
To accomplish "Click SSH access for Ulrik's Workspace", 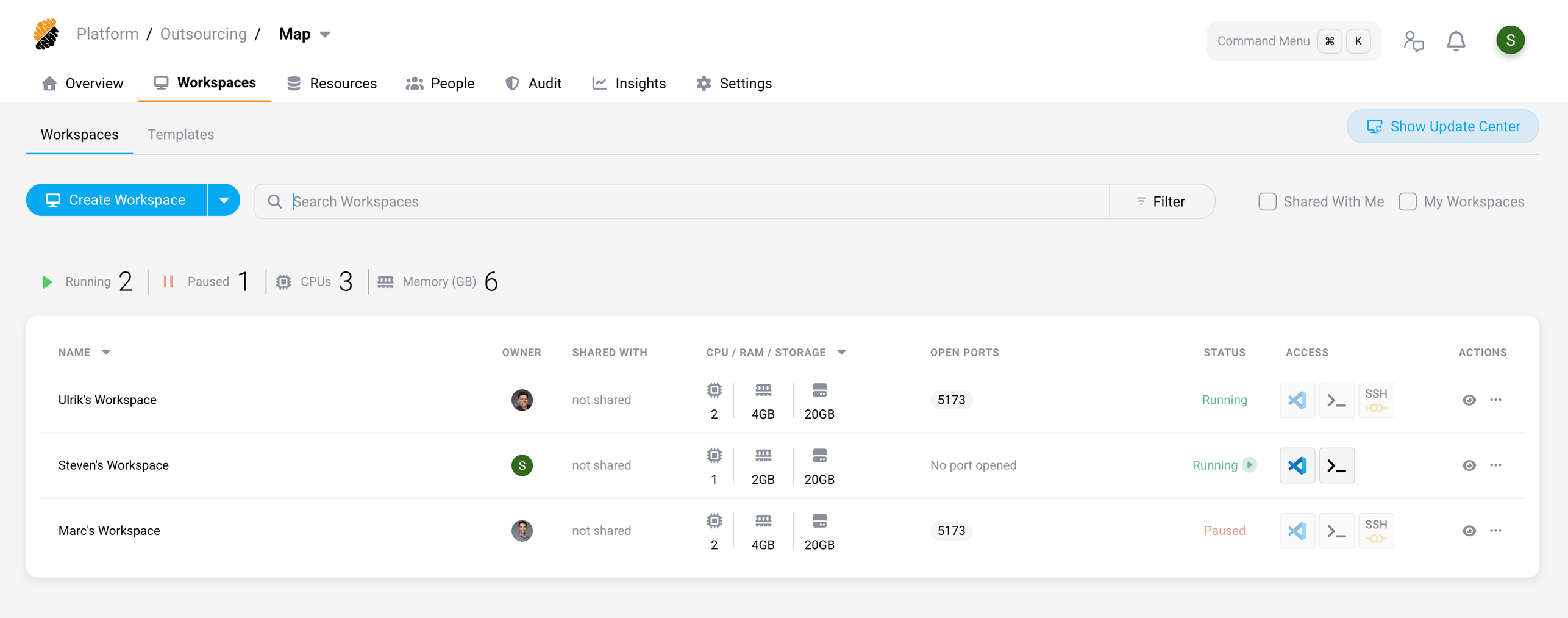I will point(1375,400).
